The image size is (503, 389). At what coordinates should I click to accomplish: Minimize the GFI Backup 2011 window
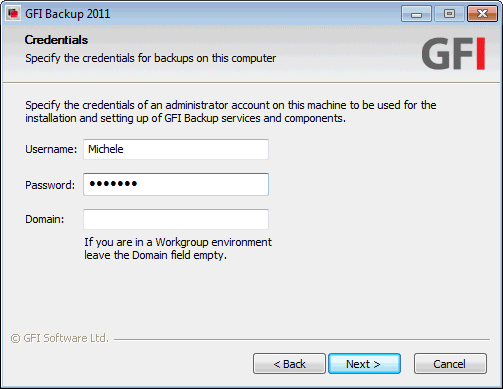[x=416, y=14]
